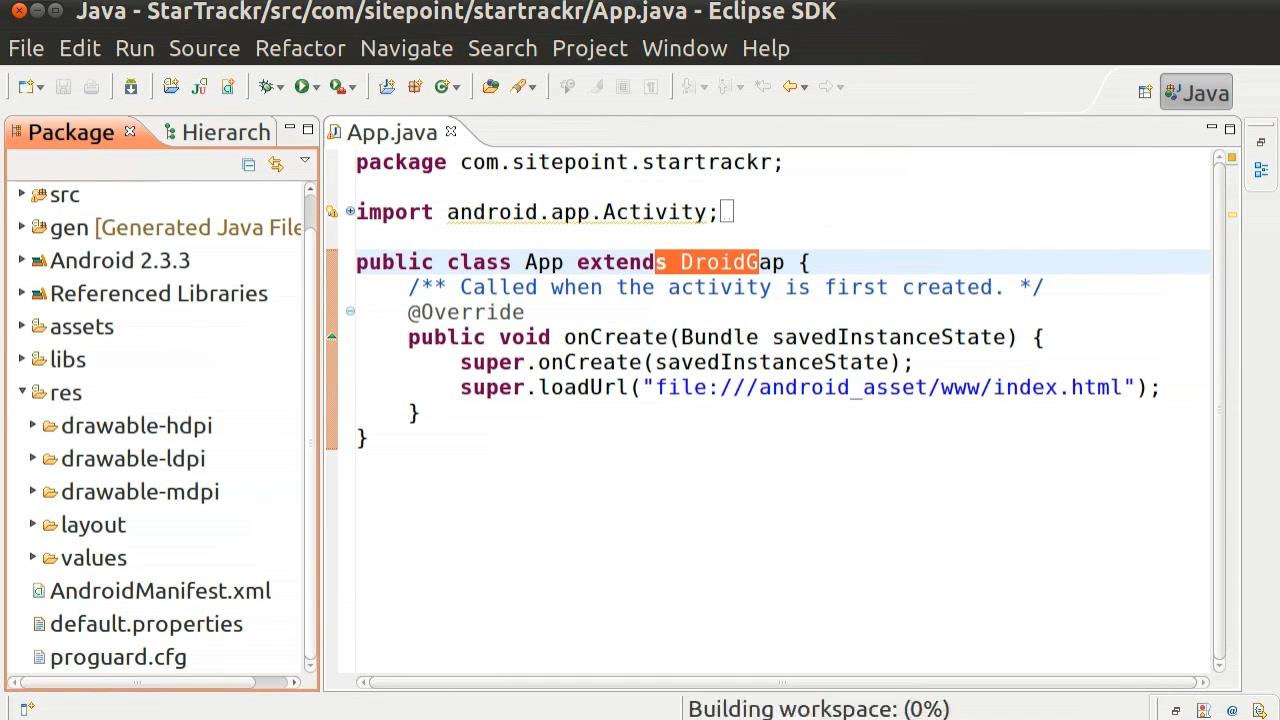The height and width of the screenshot is (720, 1280).
Task: Click the Save toolbar icon
Action: [63, 87]
